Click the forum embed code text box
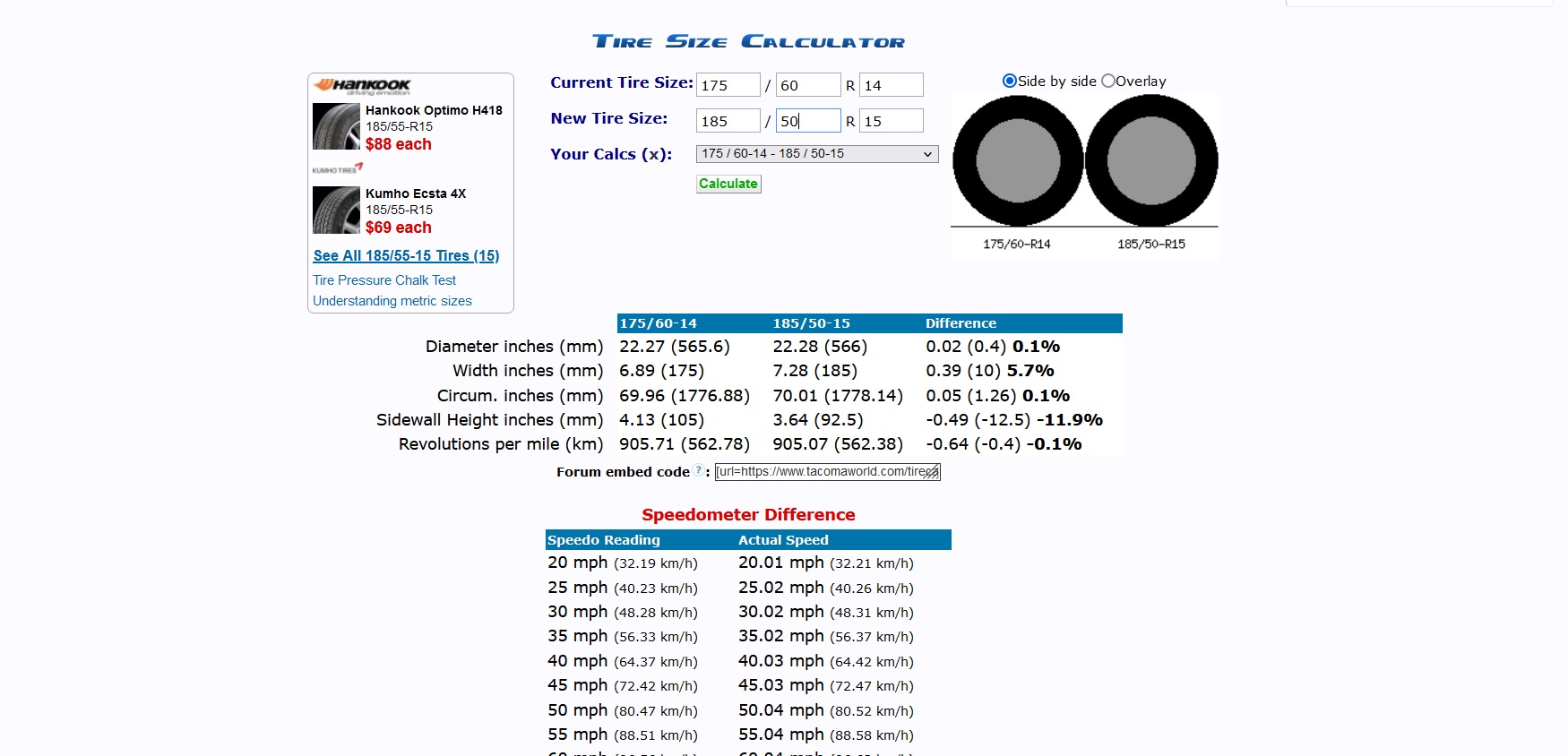 (827, 472)
